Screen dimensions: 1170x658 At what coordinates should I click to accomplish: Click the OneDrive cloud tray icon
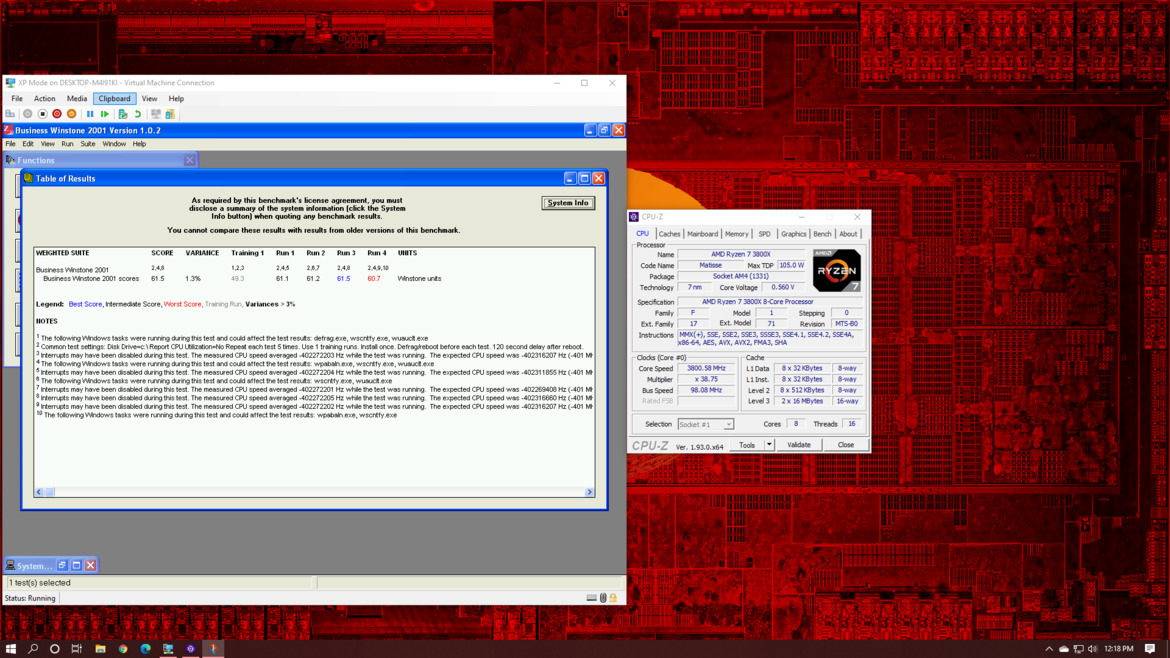tap(1064, 649)
